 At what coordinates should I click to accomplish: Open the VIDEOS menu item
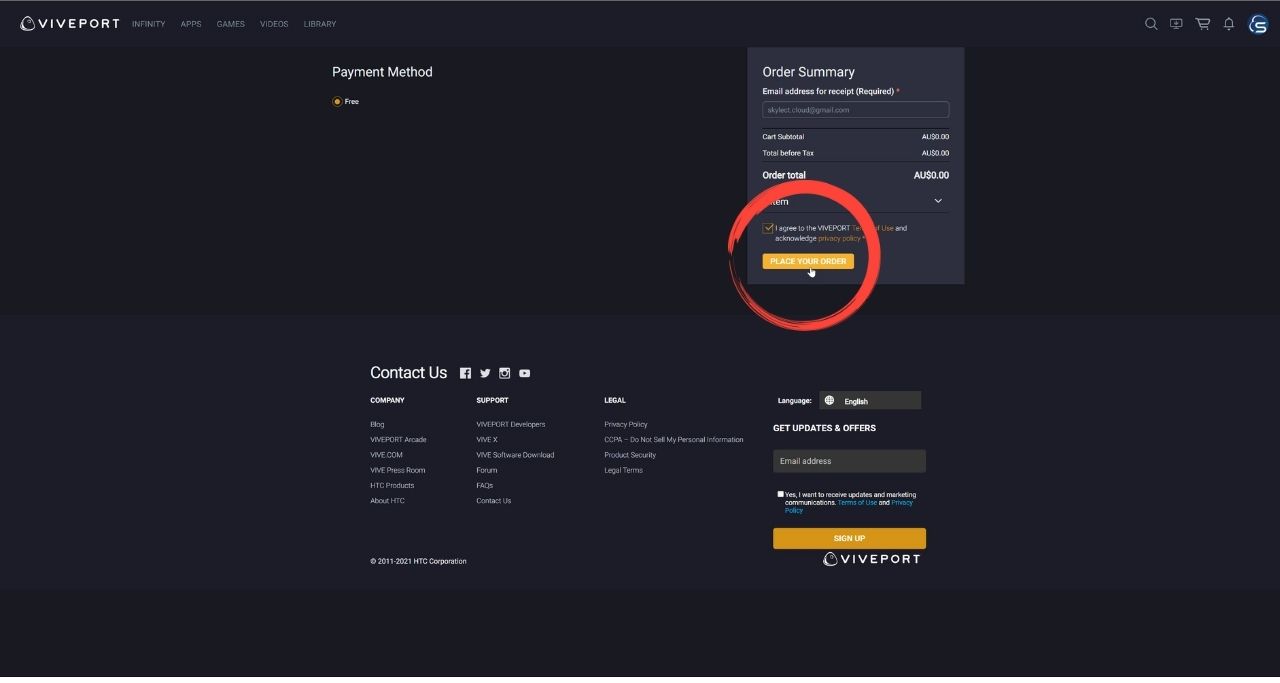coord(274,24)
